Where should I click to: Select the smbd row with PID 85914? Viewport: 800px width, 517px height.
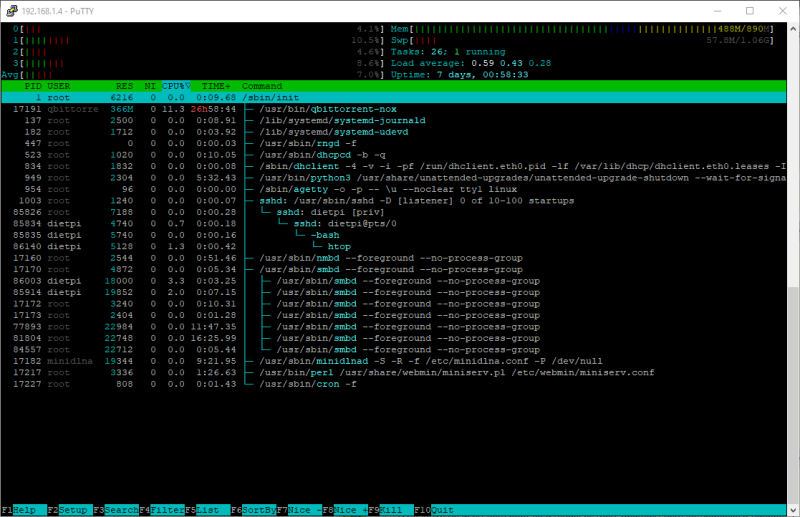coord(393,292)
